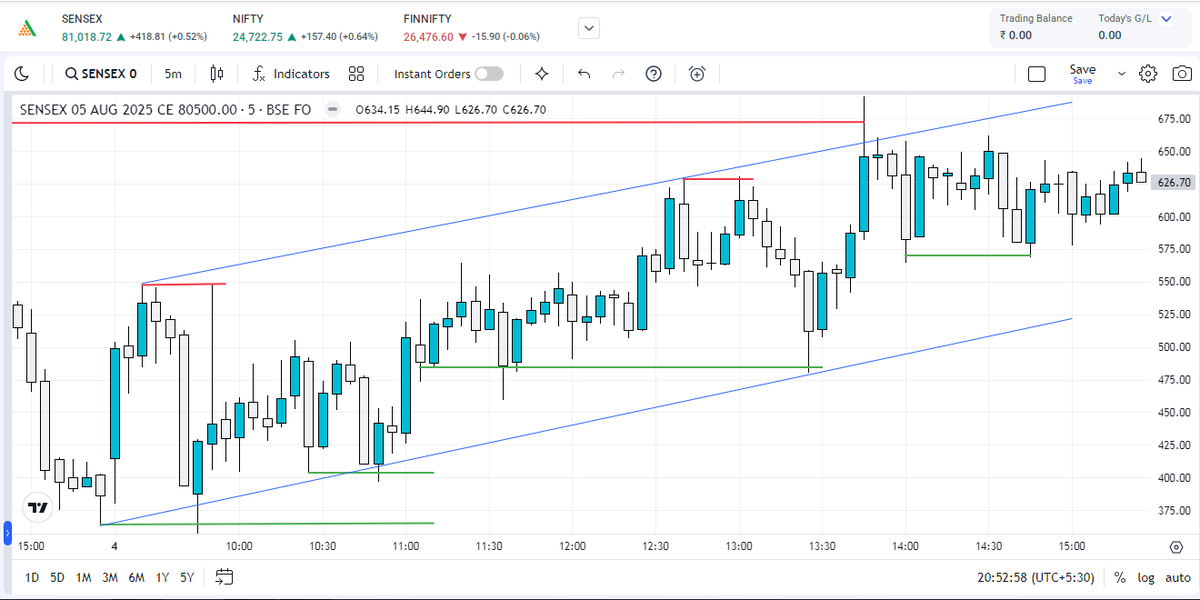Select the 1M time range
Image resolution: width=1200 pixels, height=600 pixels.
click(83, 577)
